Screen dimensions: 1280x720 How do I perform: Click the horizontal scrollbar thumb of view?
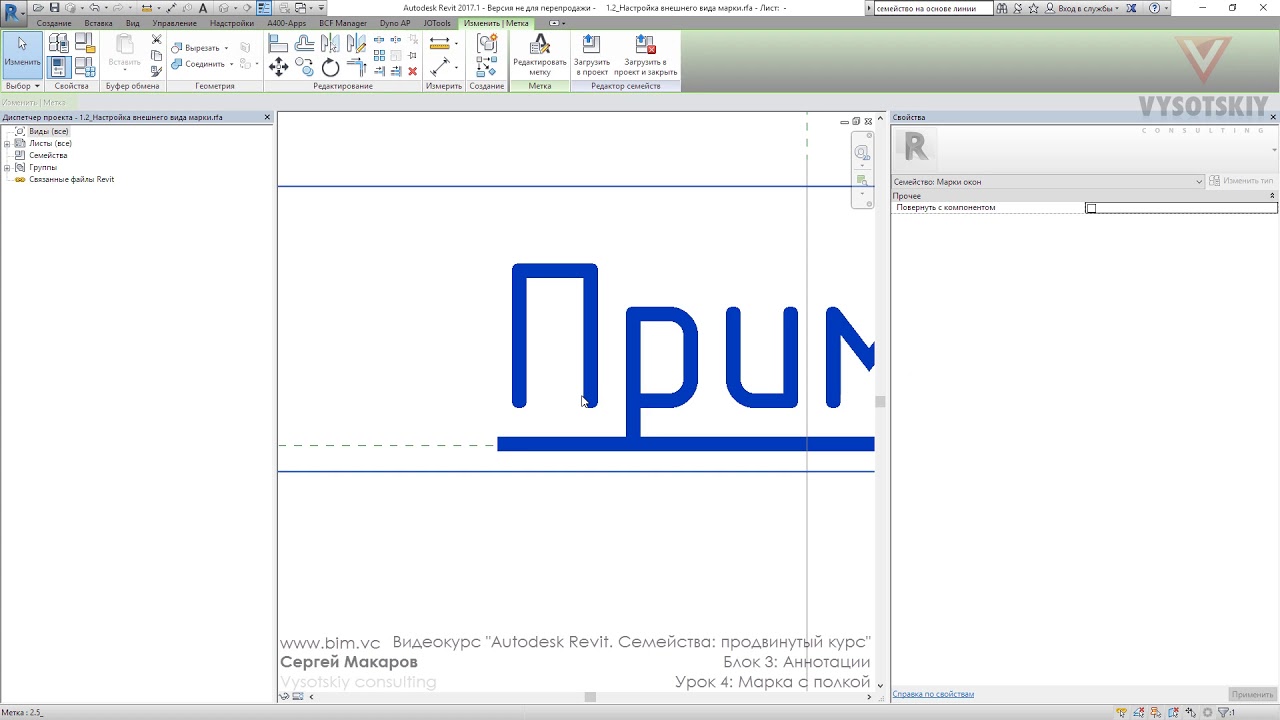pos(590,697)
